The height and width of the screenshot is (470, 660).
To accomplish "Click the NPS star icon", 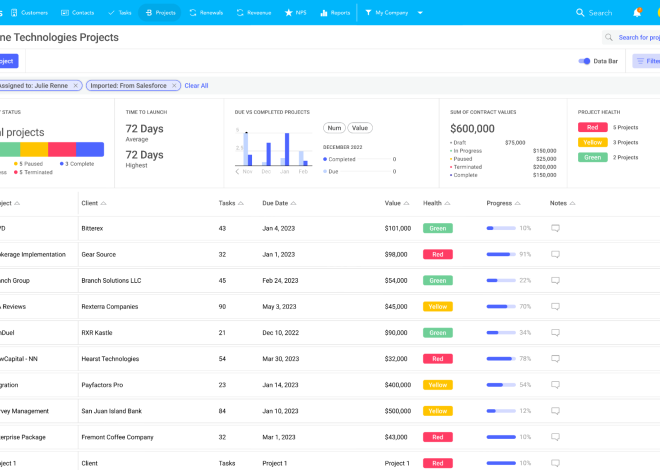I will click(x=289, y=13).
